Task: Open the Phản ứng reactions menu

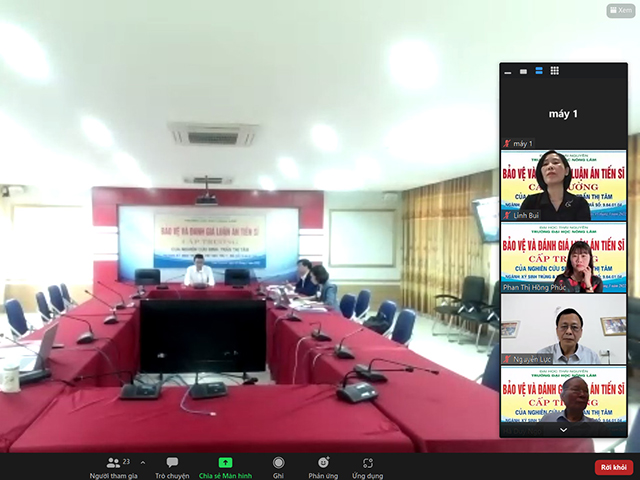Action: tap(323, 467)
